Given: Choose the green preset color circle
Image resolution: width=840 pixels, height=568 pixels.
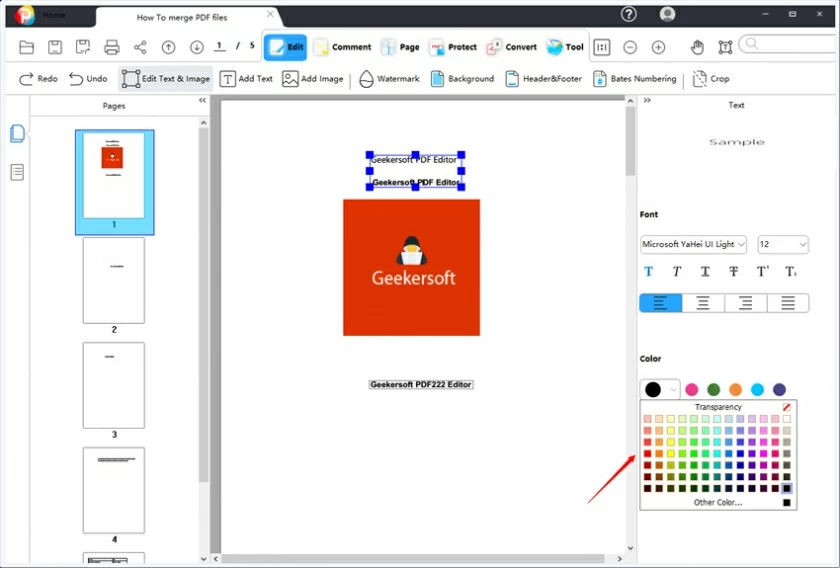Looking at the screenshot, I should [x=714, y=390].
